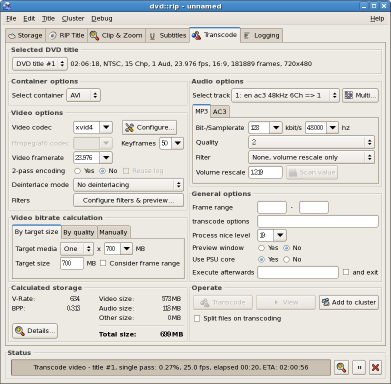
Task: Open the File menu
Action: click(11, 19)
